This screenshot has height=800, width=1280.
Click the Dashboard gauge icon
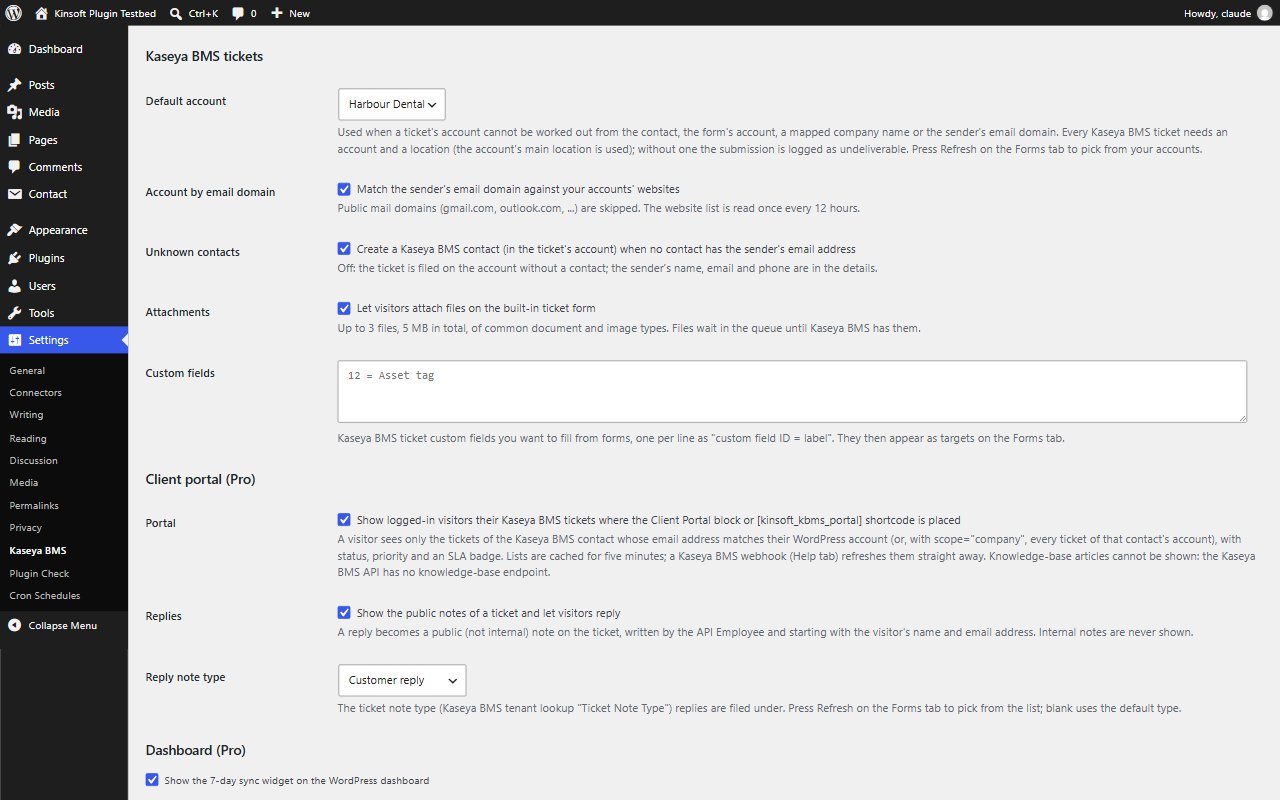click(x=15, y=49)
